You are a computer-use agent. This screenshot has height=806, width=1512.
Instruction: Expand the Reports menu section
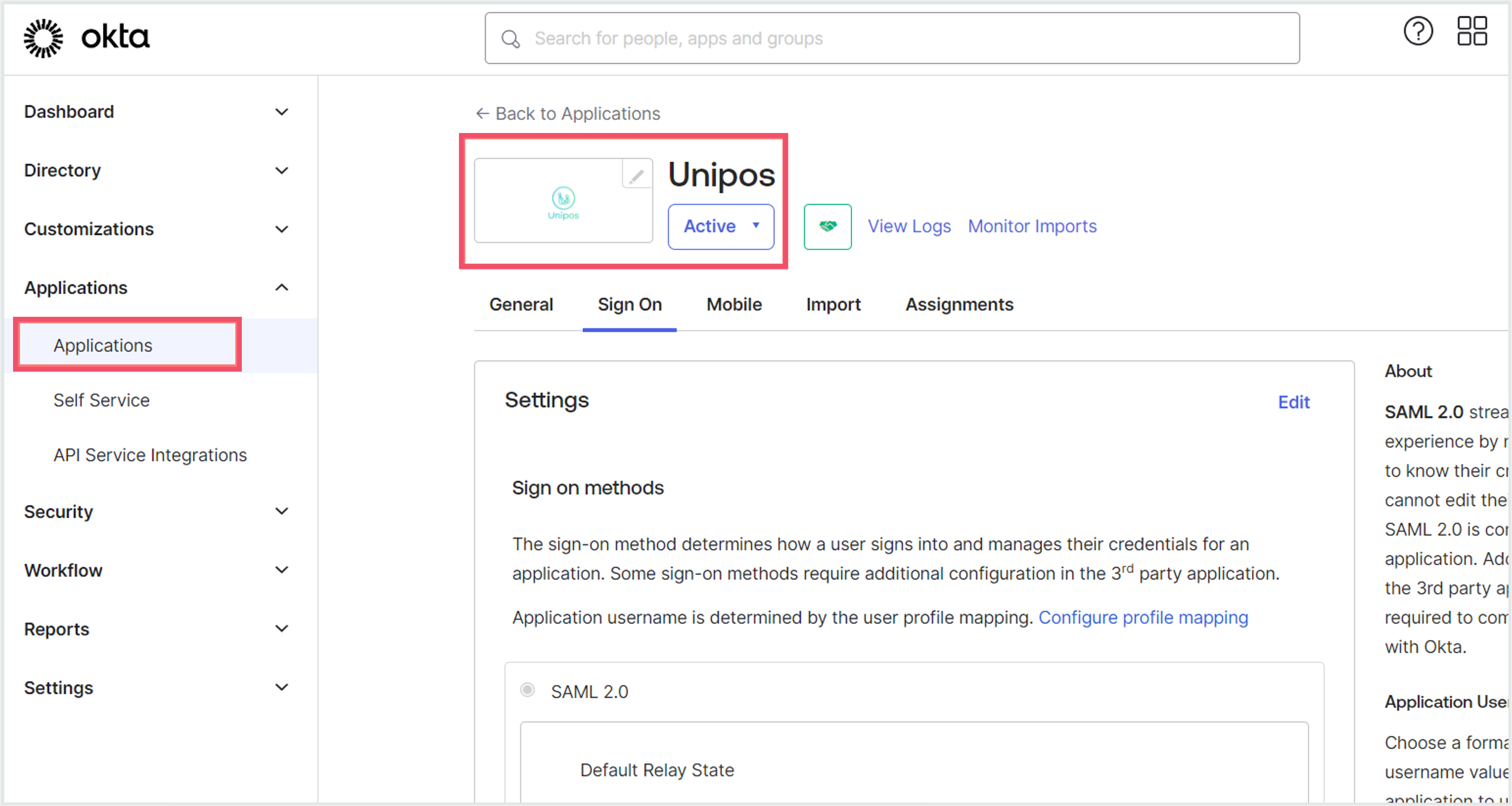click(x=157, y=629)
